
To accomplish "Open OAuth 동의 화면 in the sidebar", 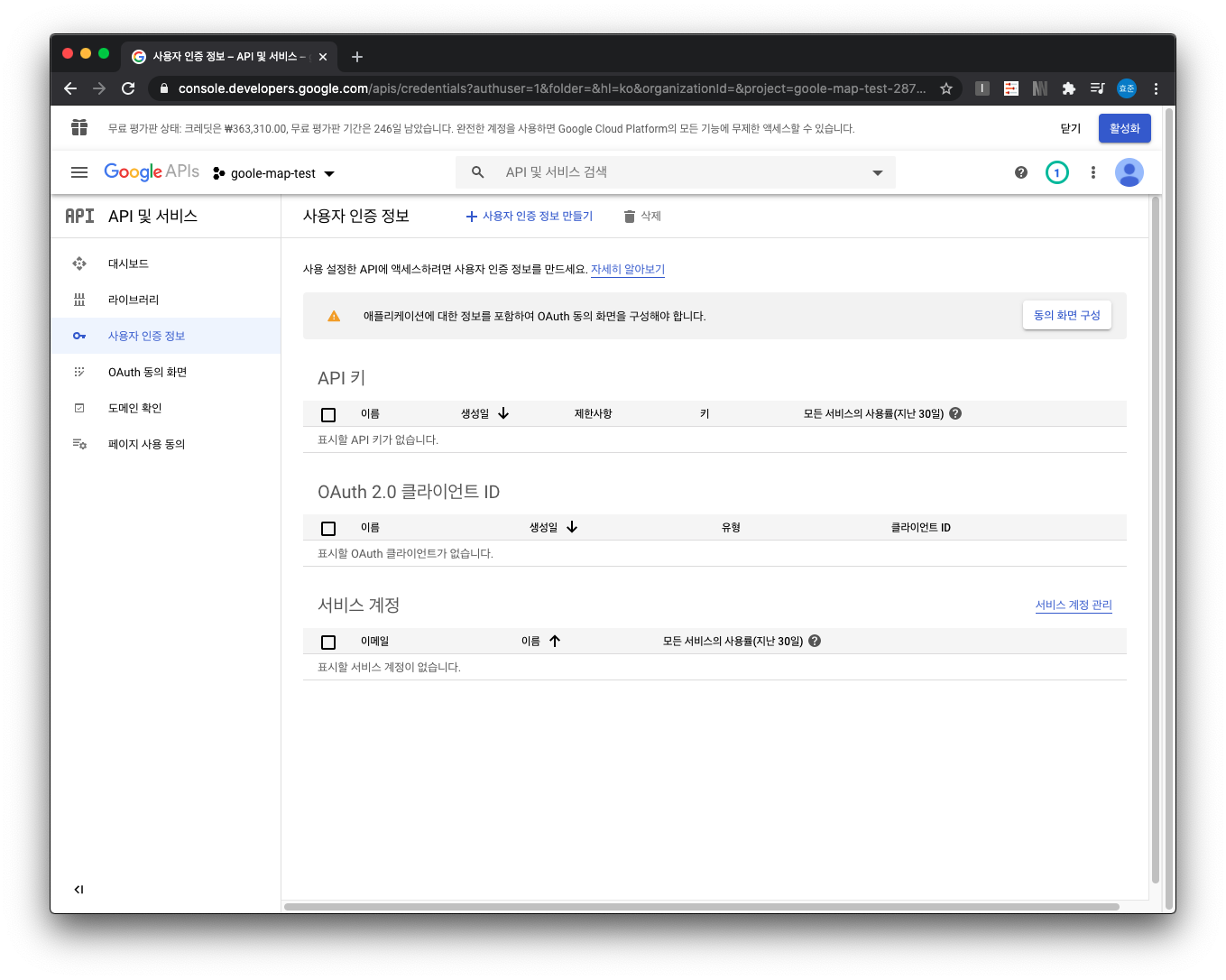I will (x=166, y=372).
